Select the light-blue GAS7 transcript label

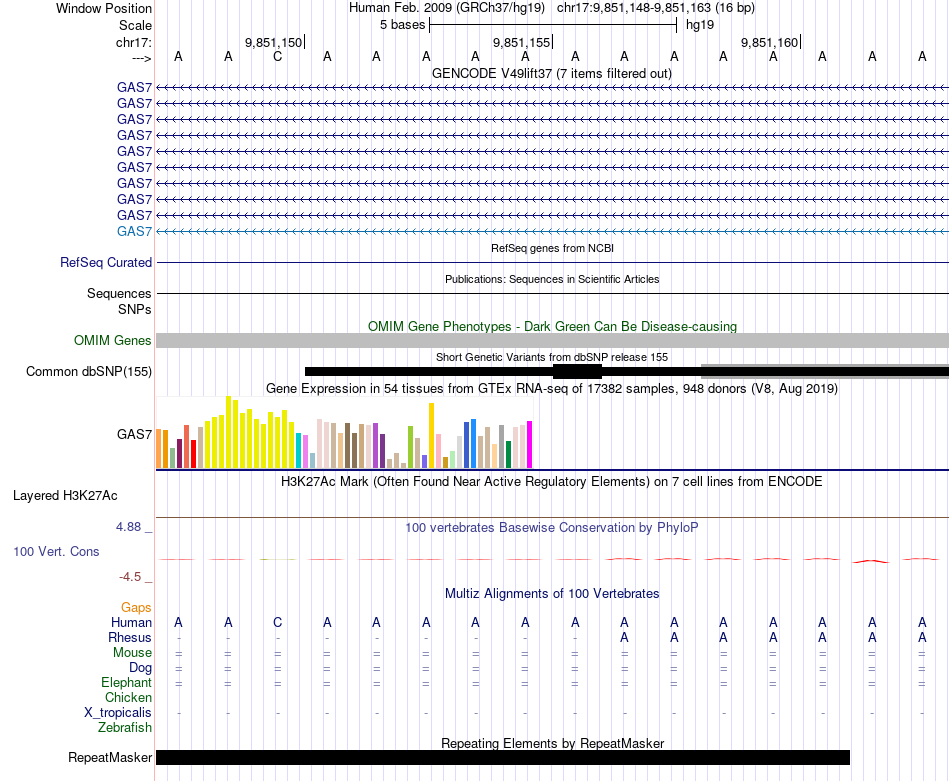point(134,231)
